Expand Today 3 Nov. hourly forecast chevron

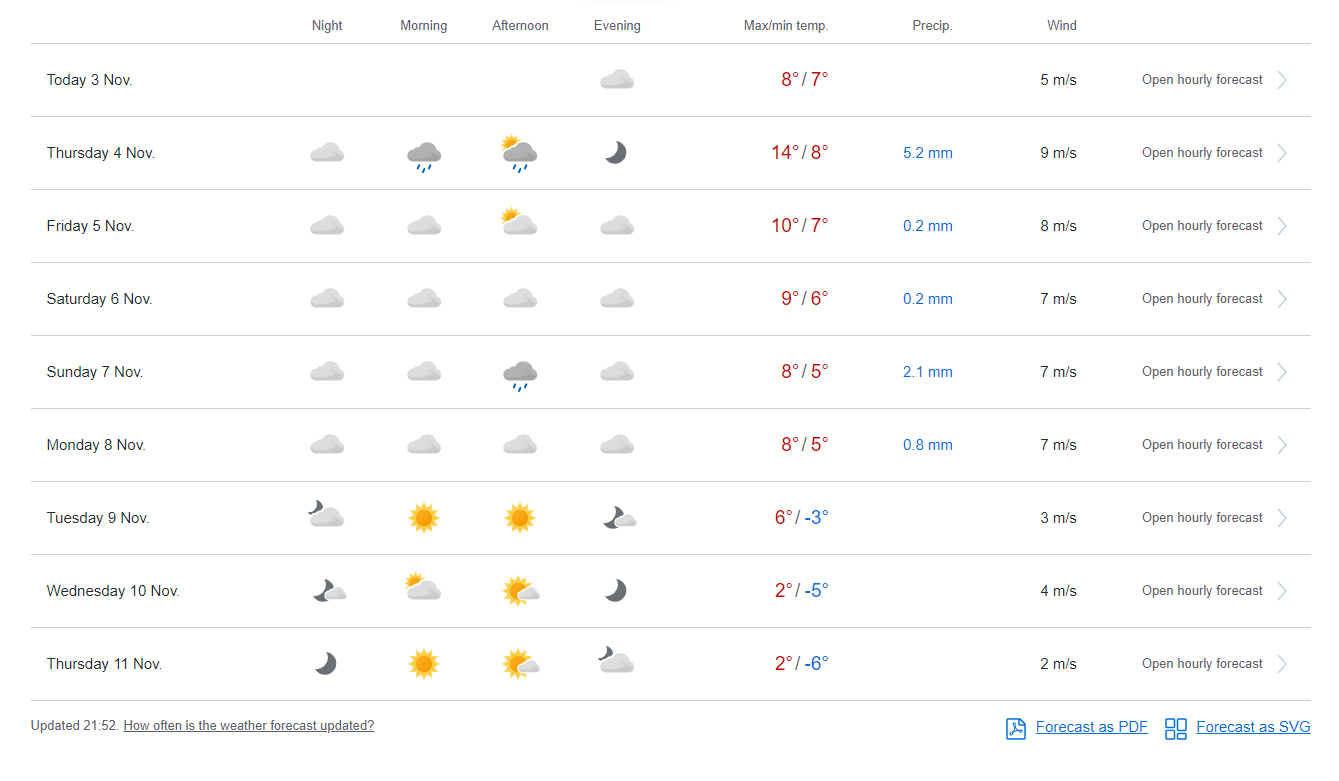pos(1282,80)
